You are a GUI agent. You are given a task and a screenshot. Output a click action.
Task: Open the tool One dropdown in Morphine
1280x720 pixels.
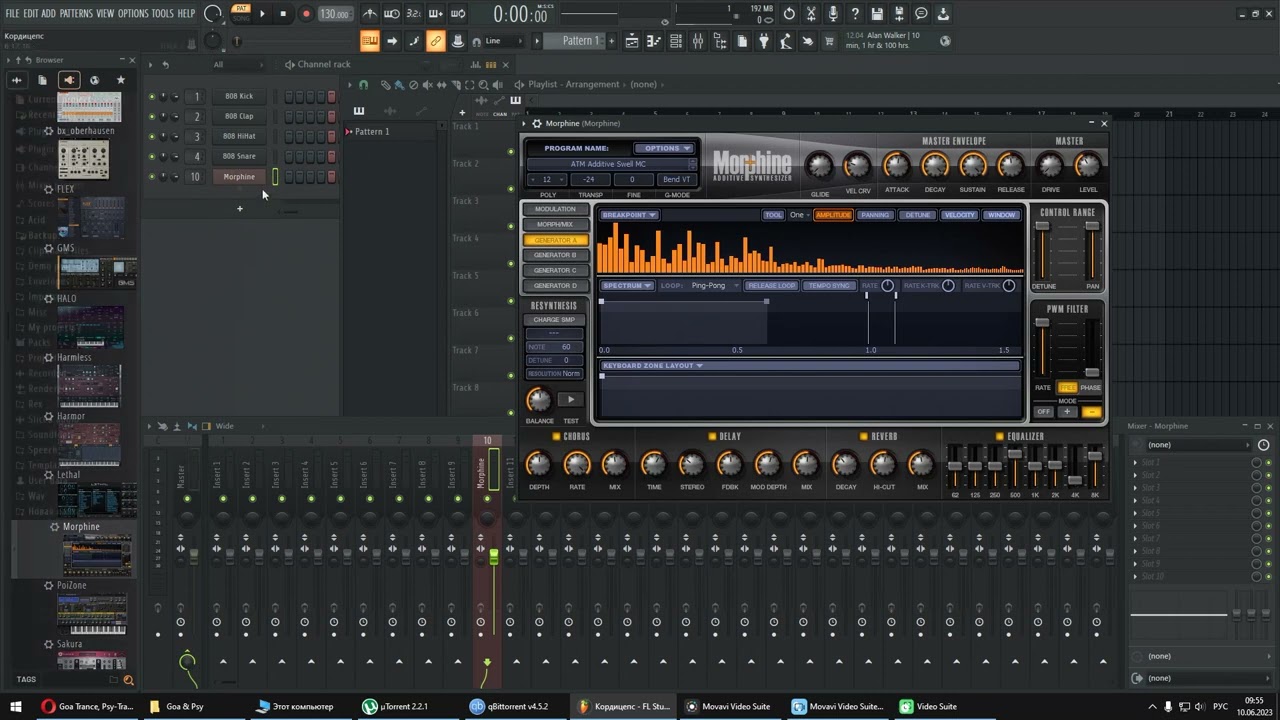tap(799, 215)
